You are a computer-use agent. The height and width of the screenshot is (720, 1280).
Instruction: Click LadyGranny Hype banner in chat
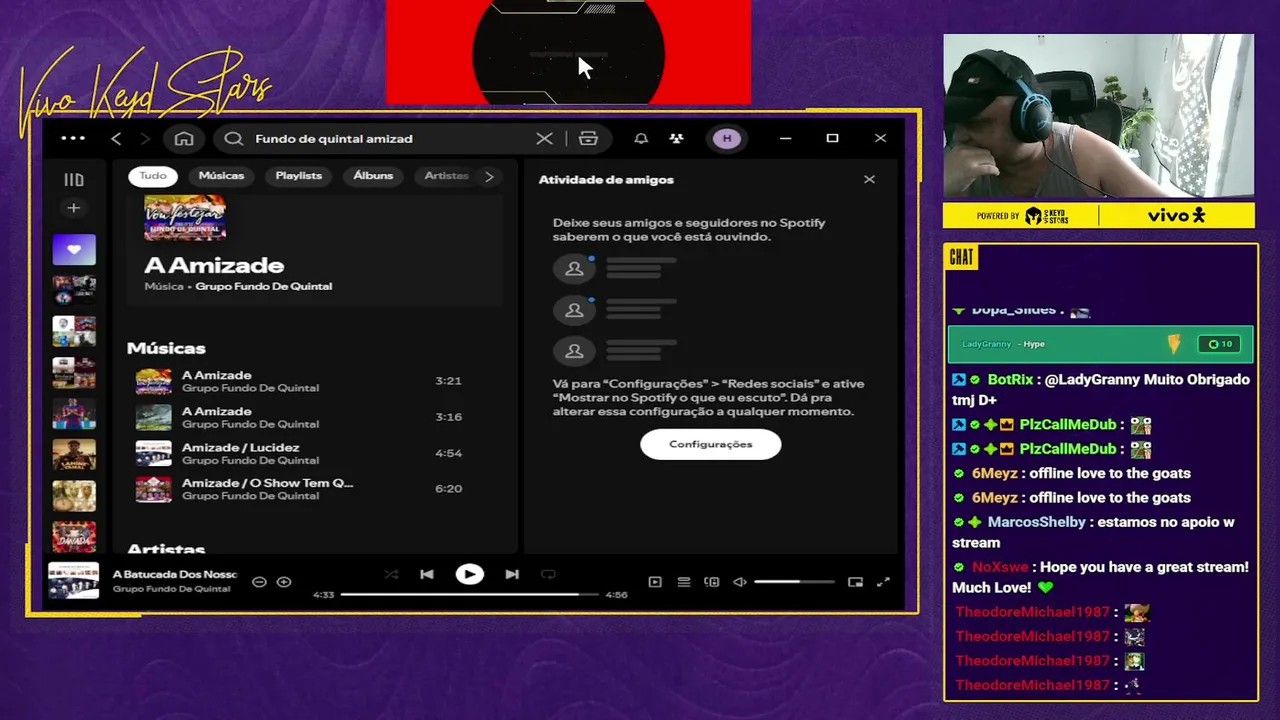click(x=1100, y=344)
